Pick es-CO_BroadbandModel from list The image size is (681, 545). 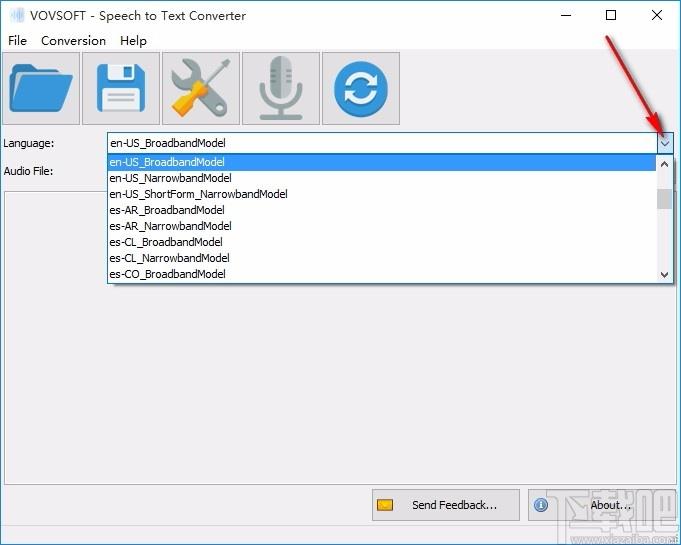[x=382, y=274]
